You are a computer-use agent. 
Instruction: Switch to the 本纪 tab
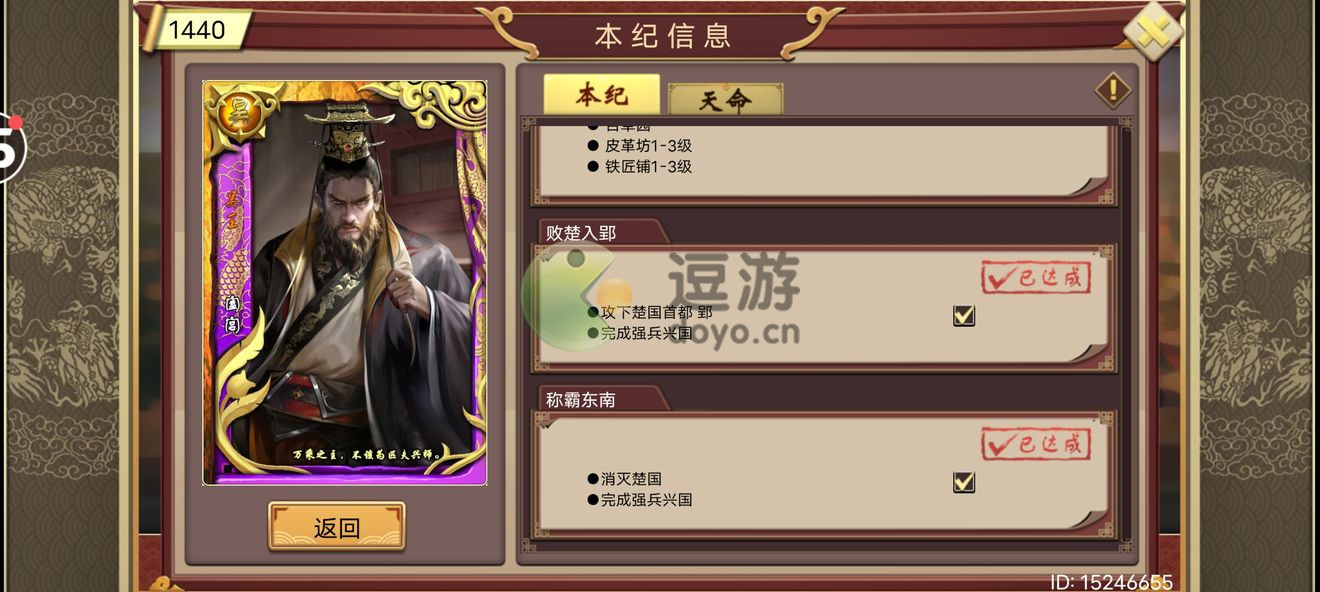(x=602, y=95)
